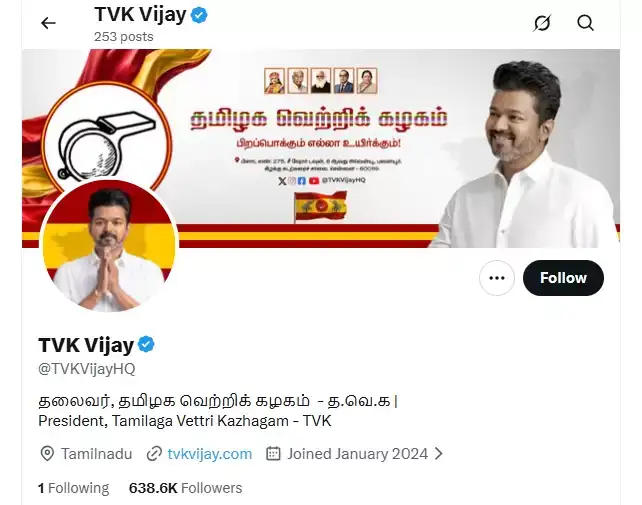Click the verified badge next to the profile name
Viewport: 642px width, 505px height.
(x=146, y=344)
